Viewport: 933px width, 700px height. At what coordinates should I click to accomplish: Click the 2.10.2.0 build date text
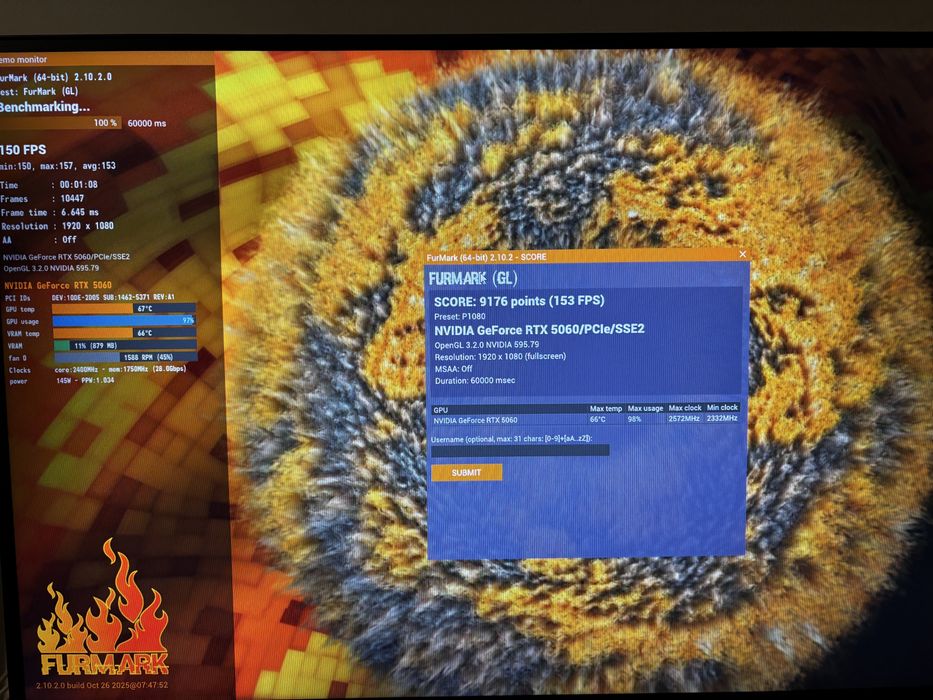(102, 685)
